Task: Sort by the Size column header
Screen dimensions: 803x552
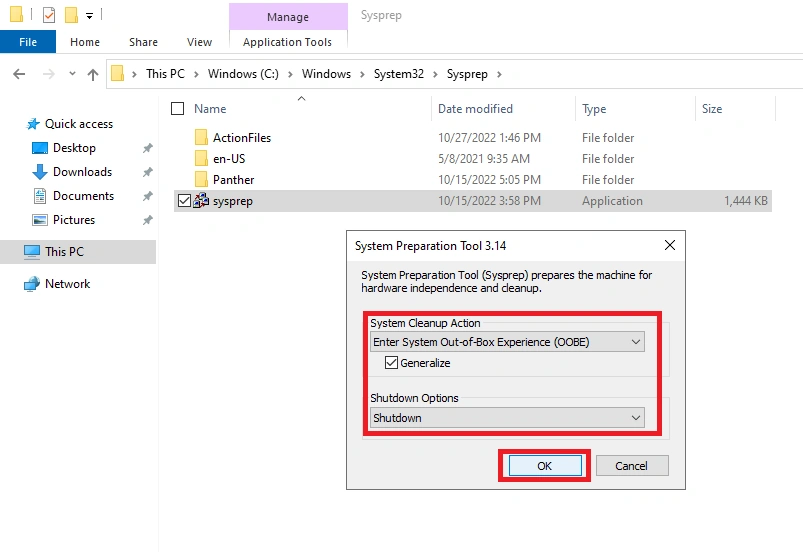Action: 712,109
